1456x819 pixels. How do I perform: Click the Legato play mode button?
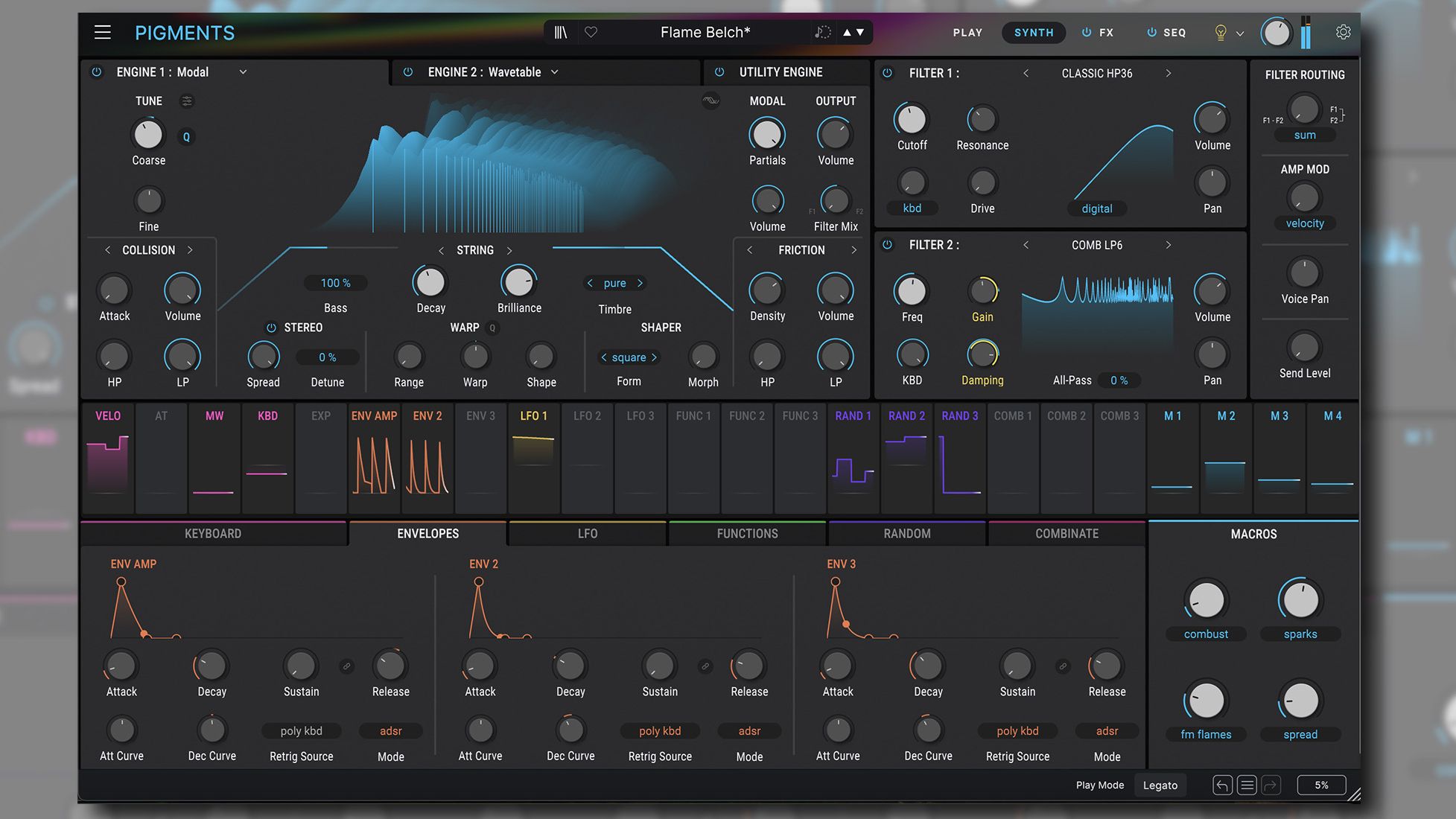click(x=1160, y=785)
